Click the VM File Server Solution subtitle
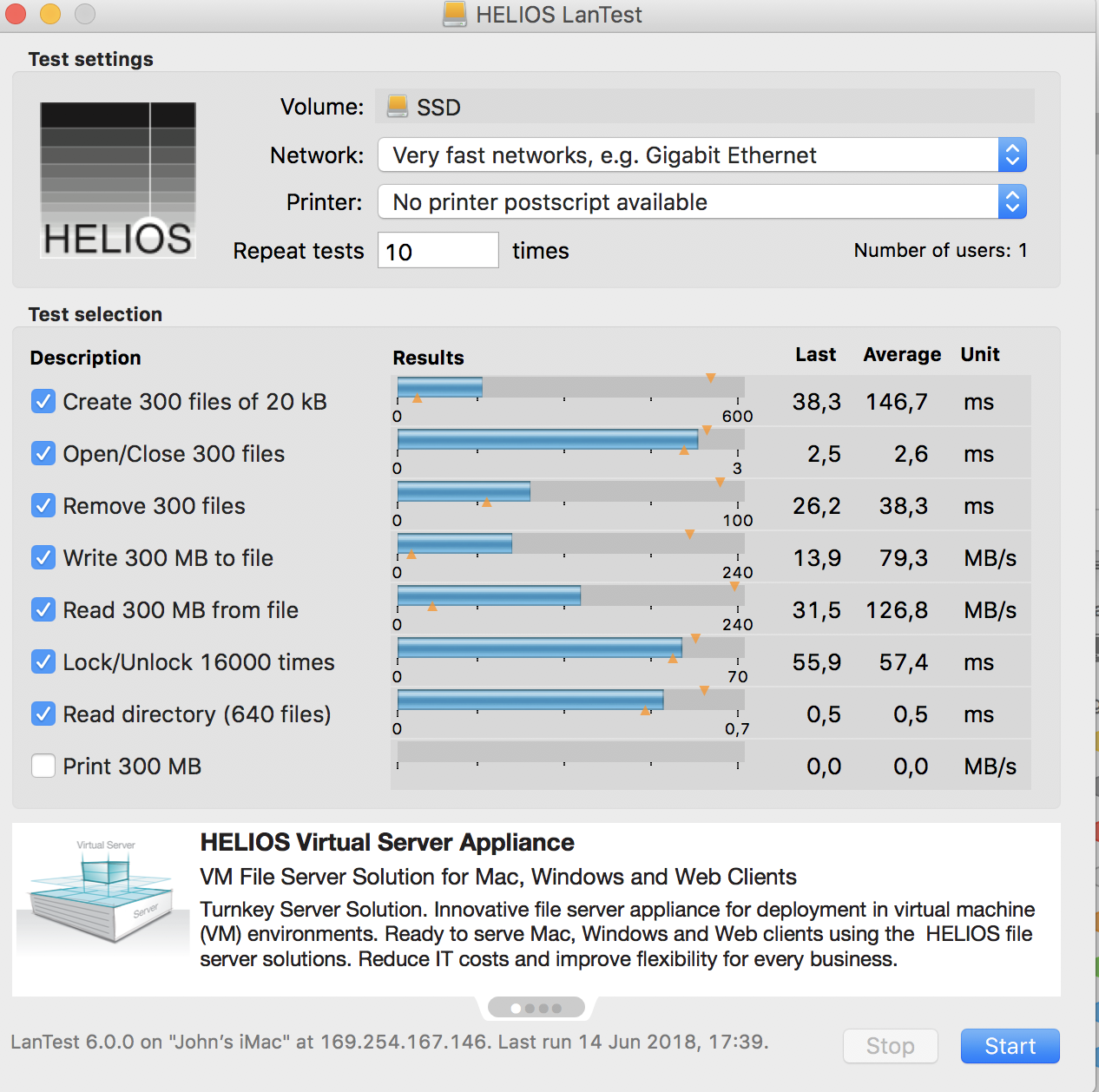Screen dimensions: 1099x1092 [498, 877]
